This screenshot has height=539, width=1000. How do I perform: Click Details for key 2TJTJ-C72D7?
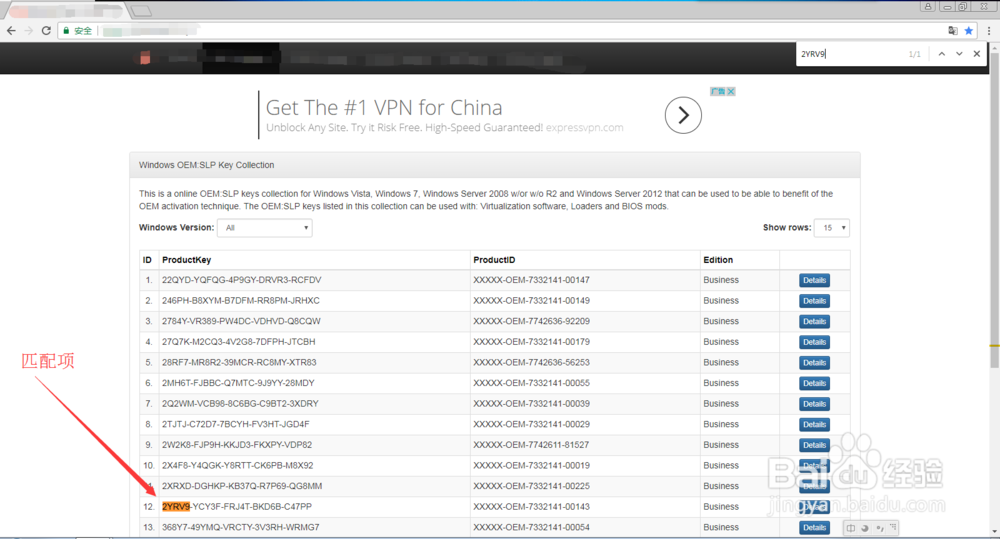(814, 425)
